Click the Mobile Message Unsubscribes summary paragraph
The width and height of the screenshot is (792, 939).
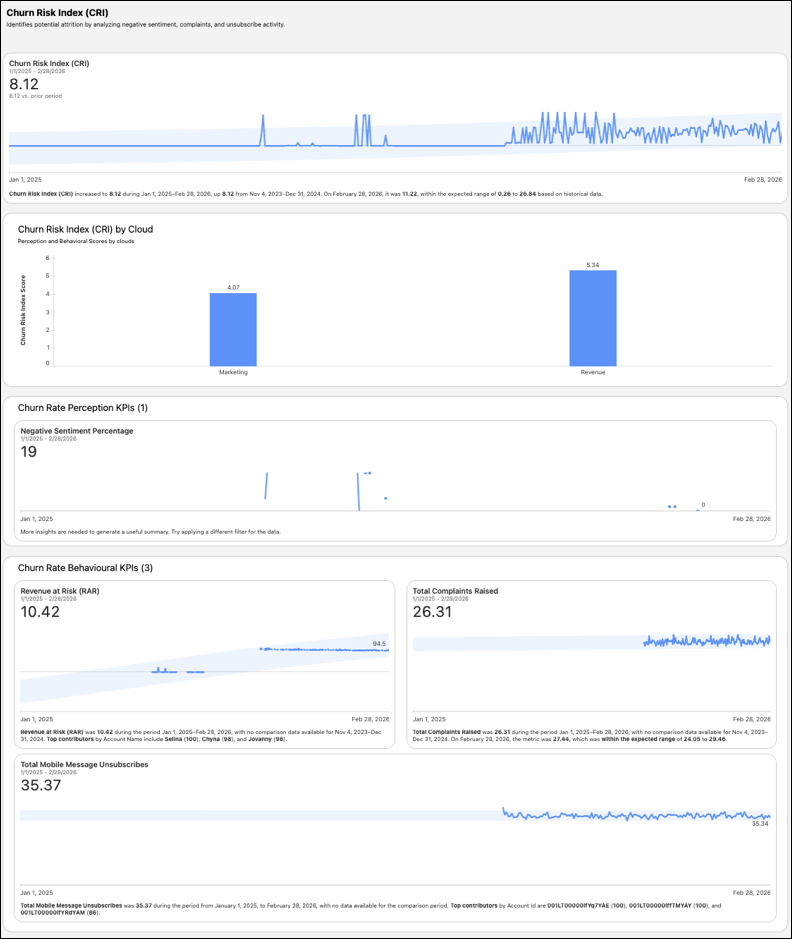click(x=371, y=909)
